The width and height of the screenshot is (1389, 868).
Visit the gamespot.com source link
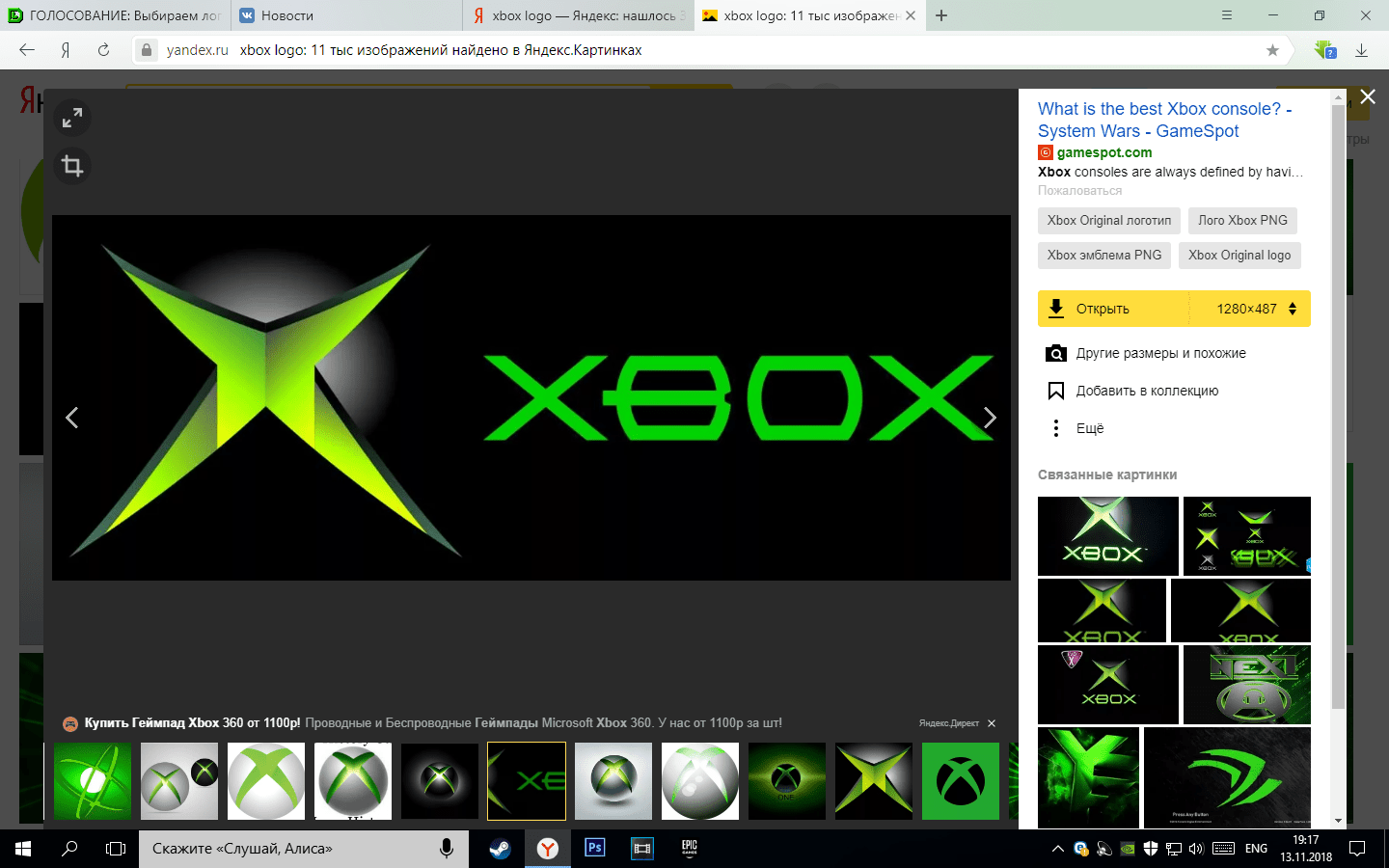point(1104,152)
